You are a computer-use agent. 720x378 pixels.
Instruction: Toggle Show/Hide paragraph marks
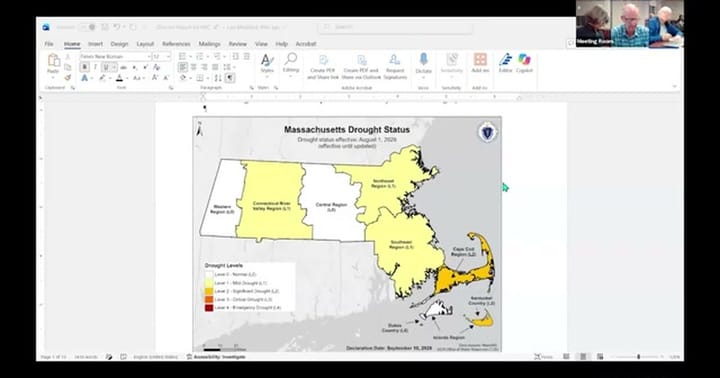(230, 78)
